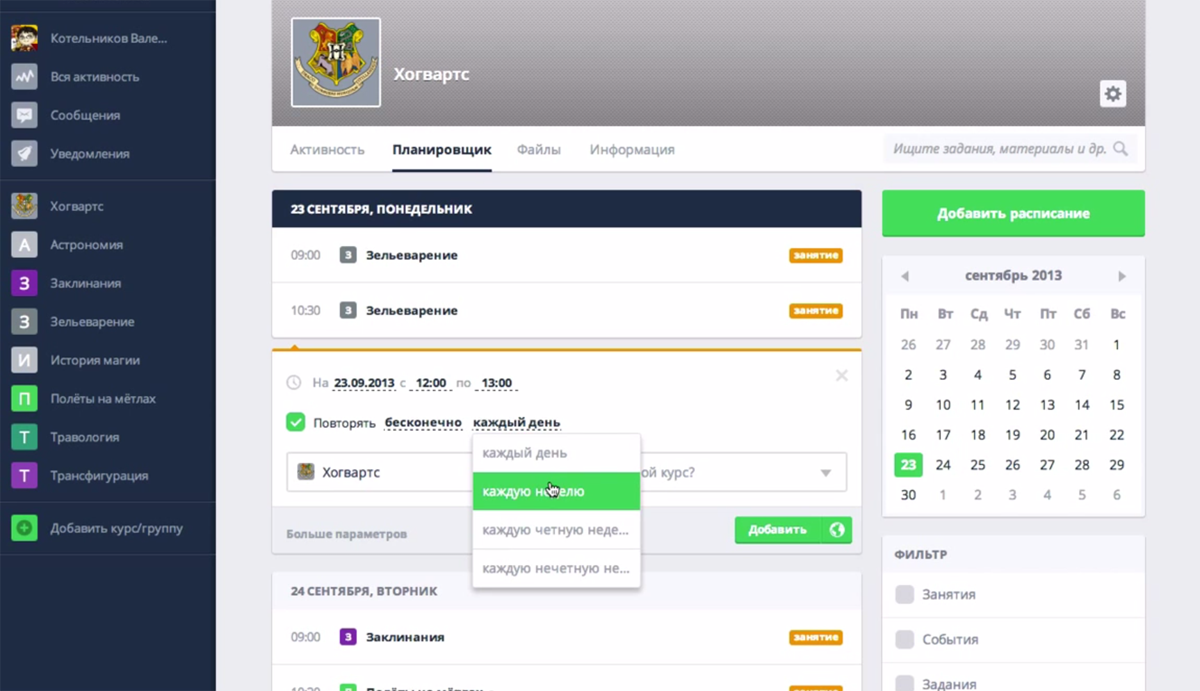This screenshot has width=1200, height=691.
Task: Enable the Classes filter checkbox
Action: pyautogui.click(x=905, y=594)
